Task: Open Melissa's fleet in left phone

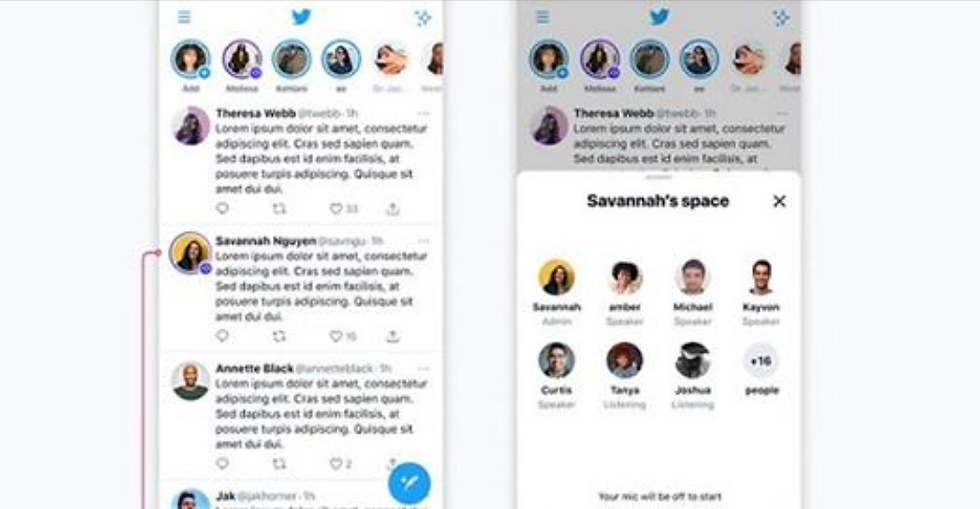Action: [x=242, y=59]
